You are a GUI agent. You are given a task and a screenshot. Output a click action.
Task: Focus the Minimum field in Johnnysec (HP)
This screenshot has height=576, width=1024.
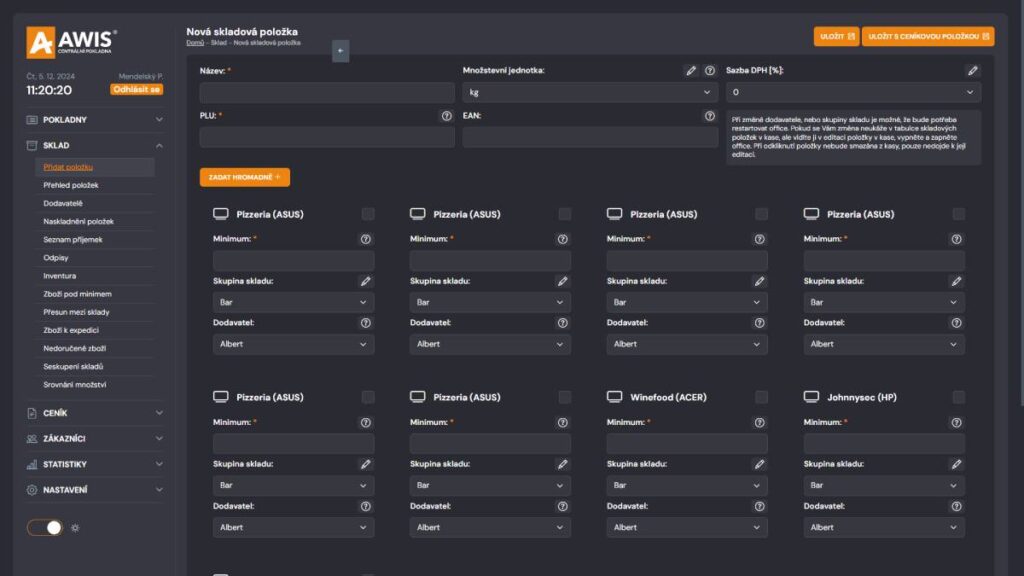[884, 443]
